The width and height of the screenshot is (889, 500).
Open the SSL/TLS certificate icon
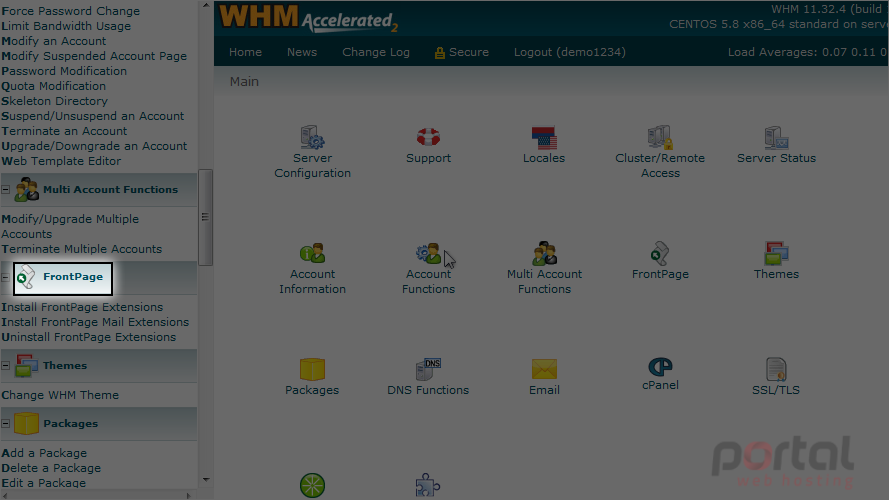tap(776, 369)
